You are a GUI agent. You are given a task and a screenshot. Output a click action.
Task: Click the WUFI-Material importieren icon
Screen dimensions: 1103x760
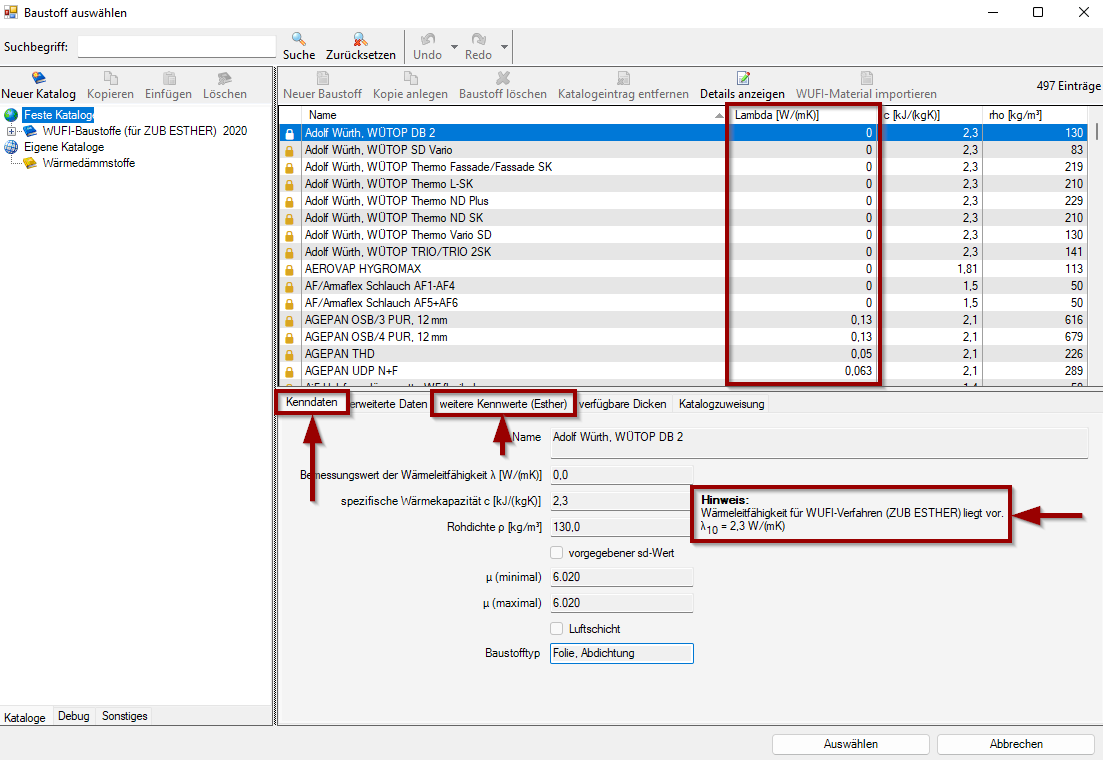click(x=866, y=79)
